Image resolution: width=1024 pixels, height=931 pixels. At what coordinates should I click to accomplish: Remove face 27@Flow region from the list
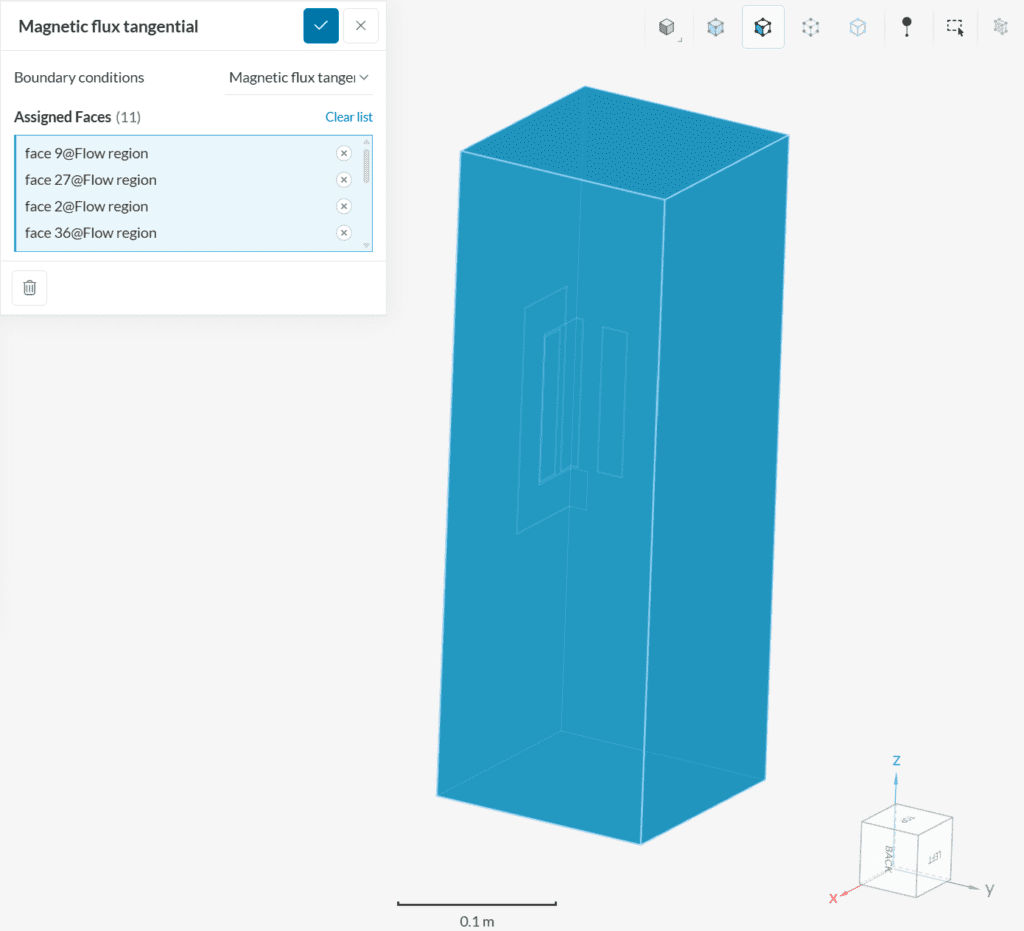(344, 179)
